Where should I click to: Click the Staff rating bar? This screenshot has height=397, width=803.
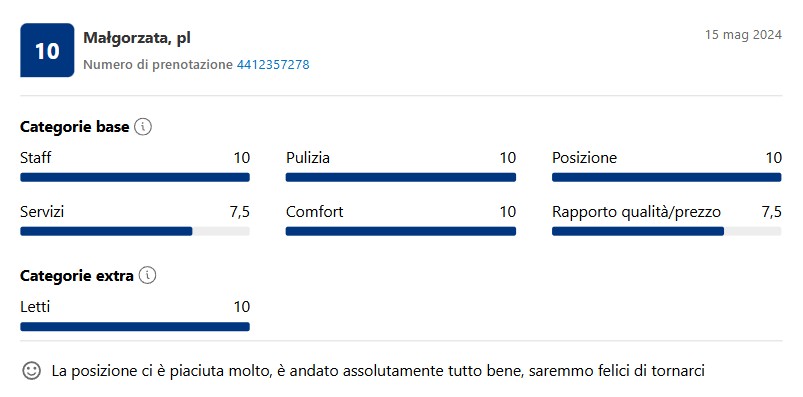[135, 177]
